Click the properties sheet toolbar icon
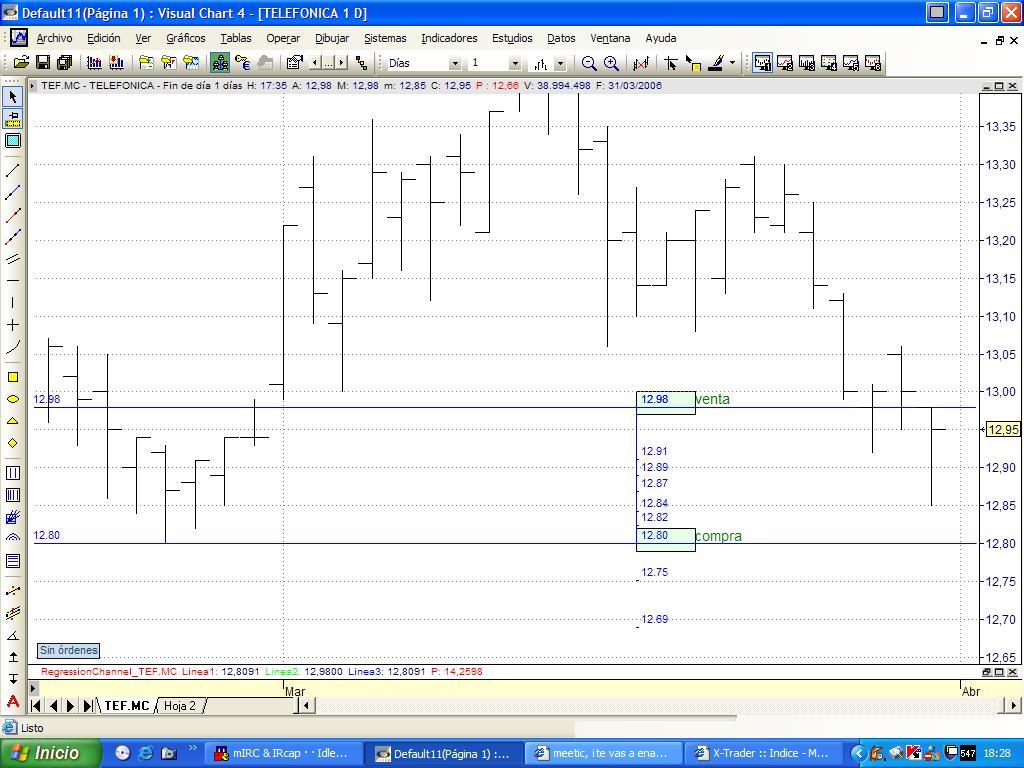Image resolution: width=1024 pixels, height=768 pixels. (x=295, y=63)
